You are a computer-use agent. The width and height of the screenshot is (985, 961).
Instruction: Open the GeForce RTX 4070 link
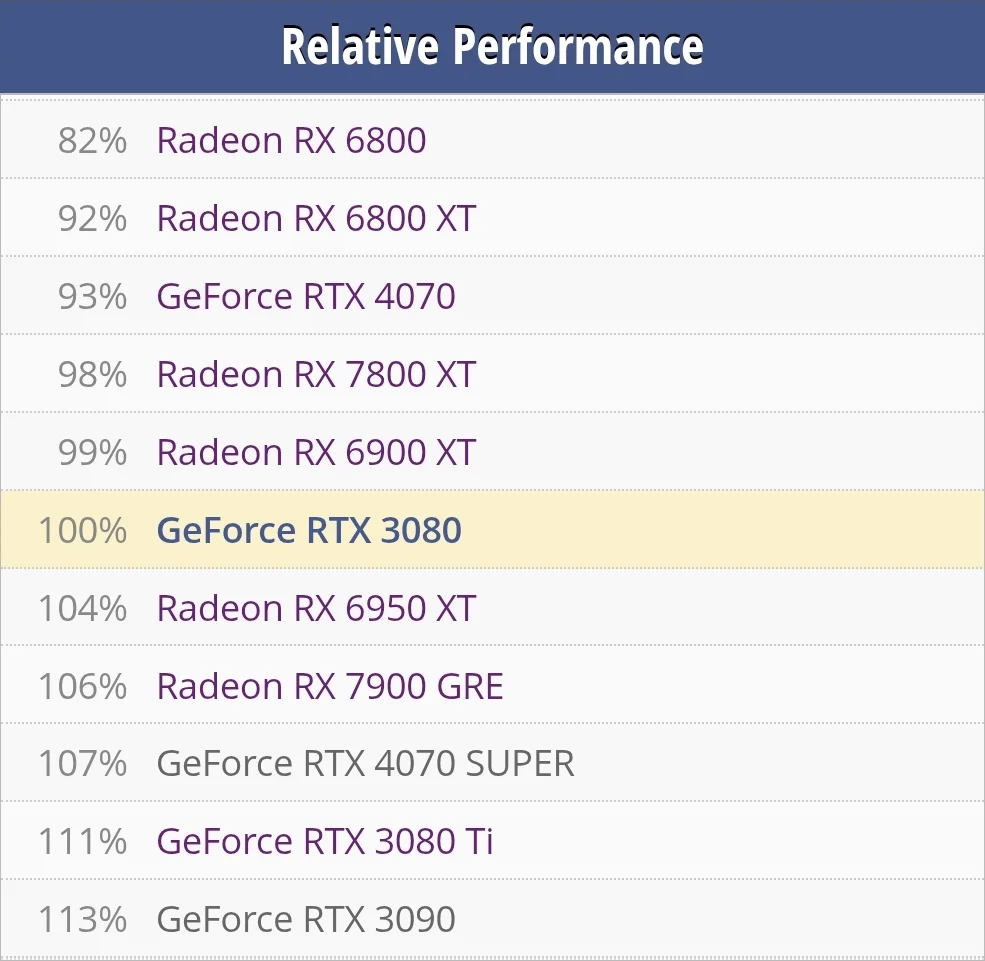pos(306,297)
